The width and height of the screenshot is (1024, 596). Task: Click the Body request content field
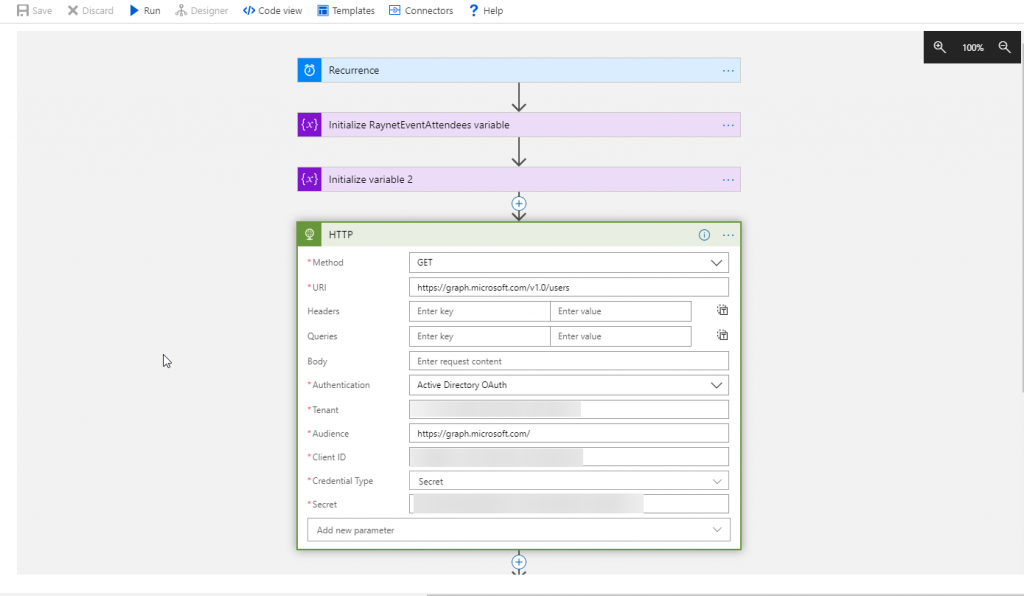569,361
